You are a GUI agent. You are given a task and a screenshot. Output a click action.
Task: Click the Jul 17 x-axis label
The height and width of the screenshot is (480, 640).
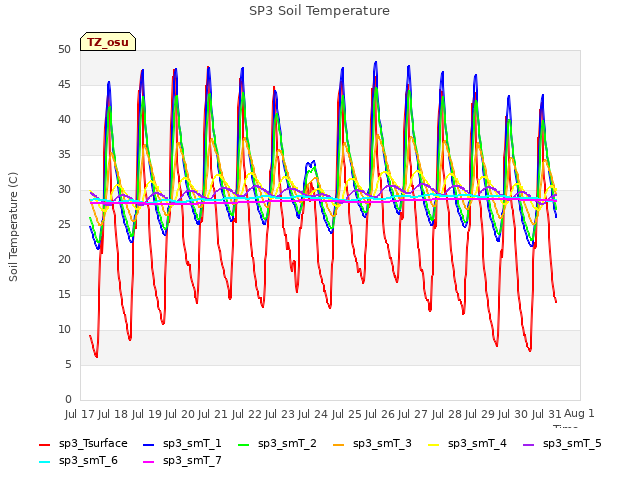pos(80,414)
